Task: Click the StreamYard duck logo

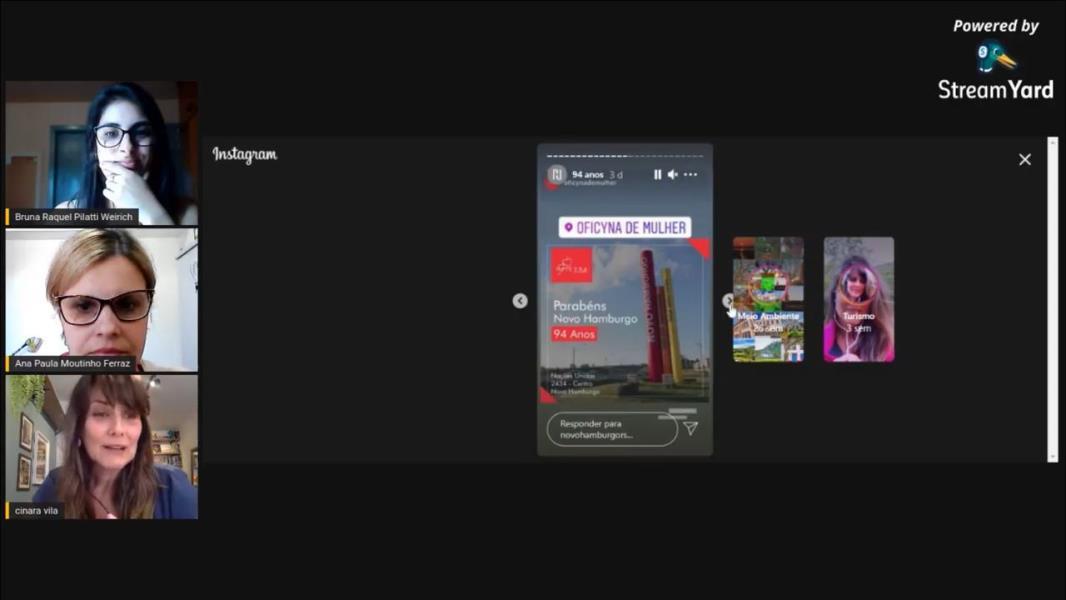Action: (996, 58)
